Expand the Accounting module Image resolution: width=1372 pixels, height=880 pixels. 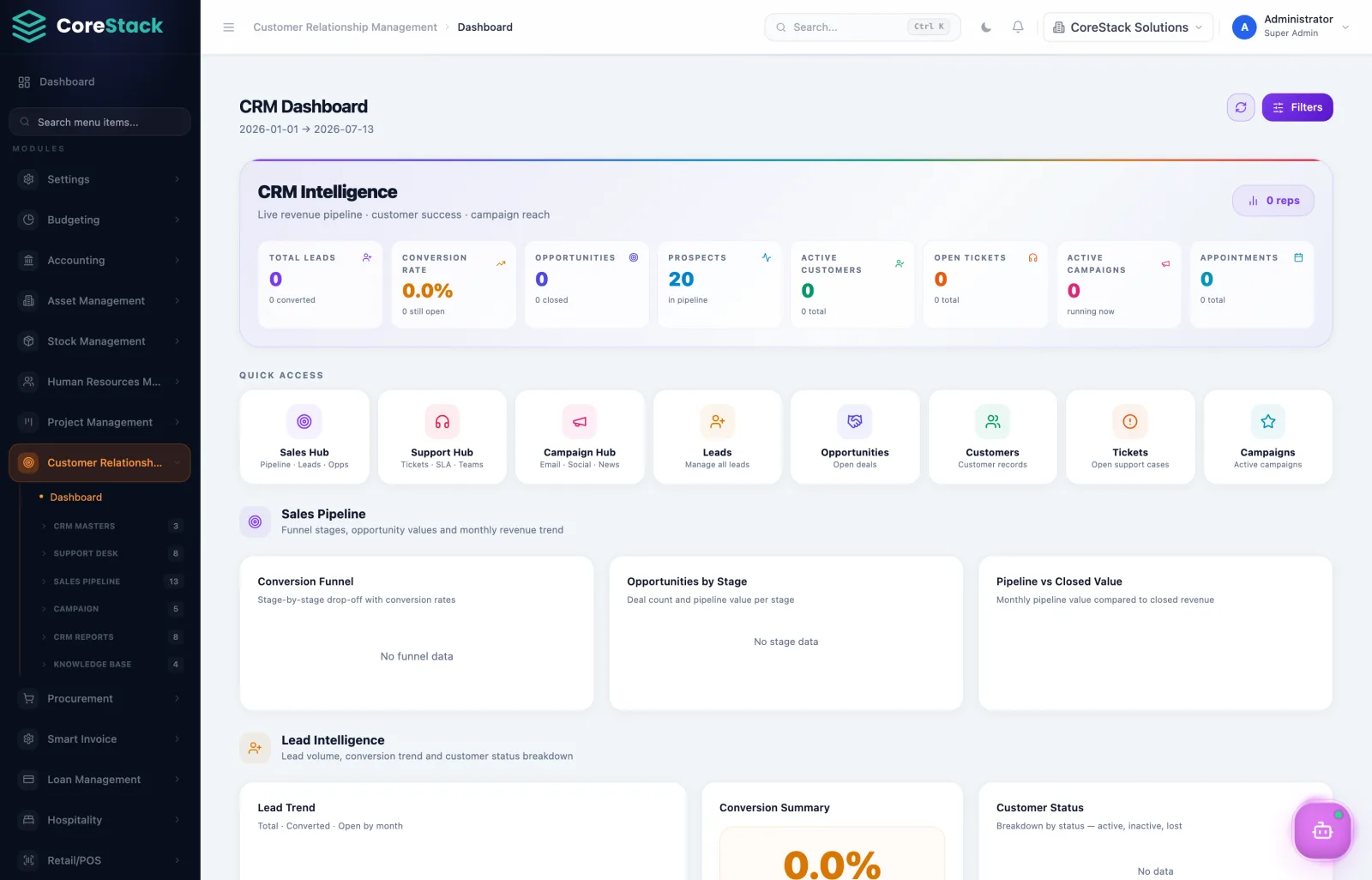pos(99,260)
